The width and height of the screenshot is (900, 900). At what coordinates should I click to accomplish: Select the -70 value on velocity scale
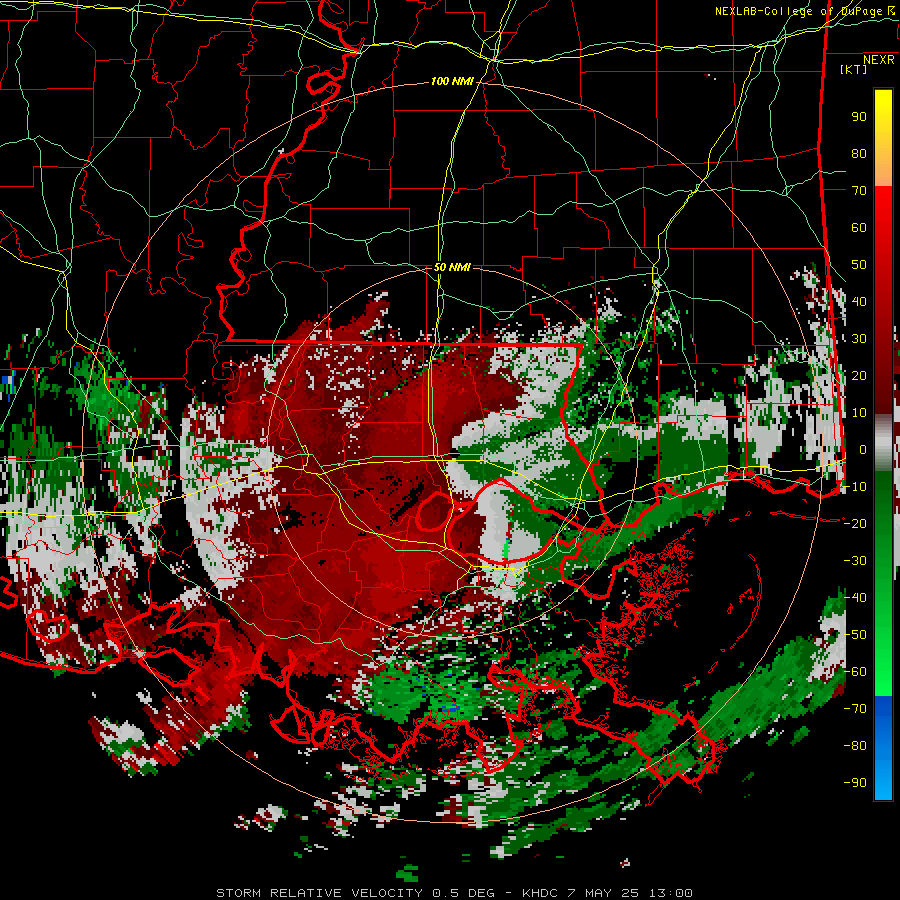855,709
